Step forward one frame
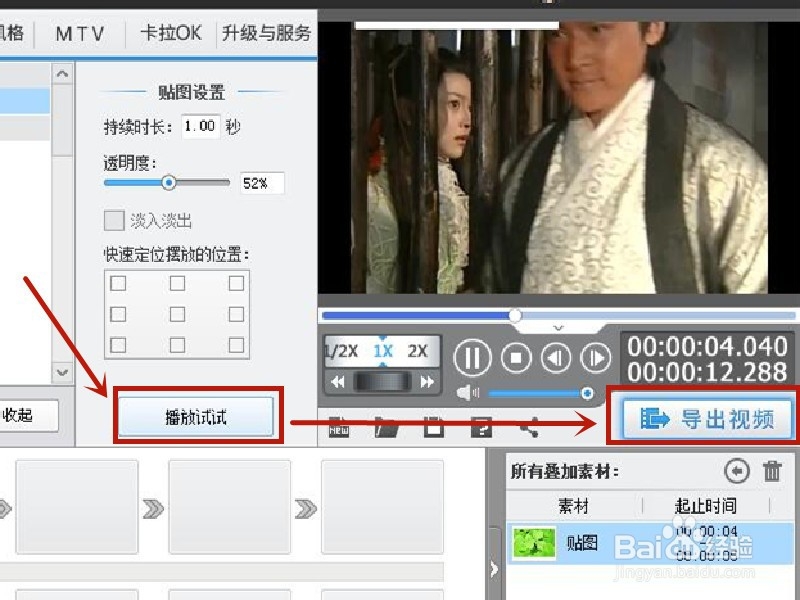800x600 pixels. pos(595,358)
